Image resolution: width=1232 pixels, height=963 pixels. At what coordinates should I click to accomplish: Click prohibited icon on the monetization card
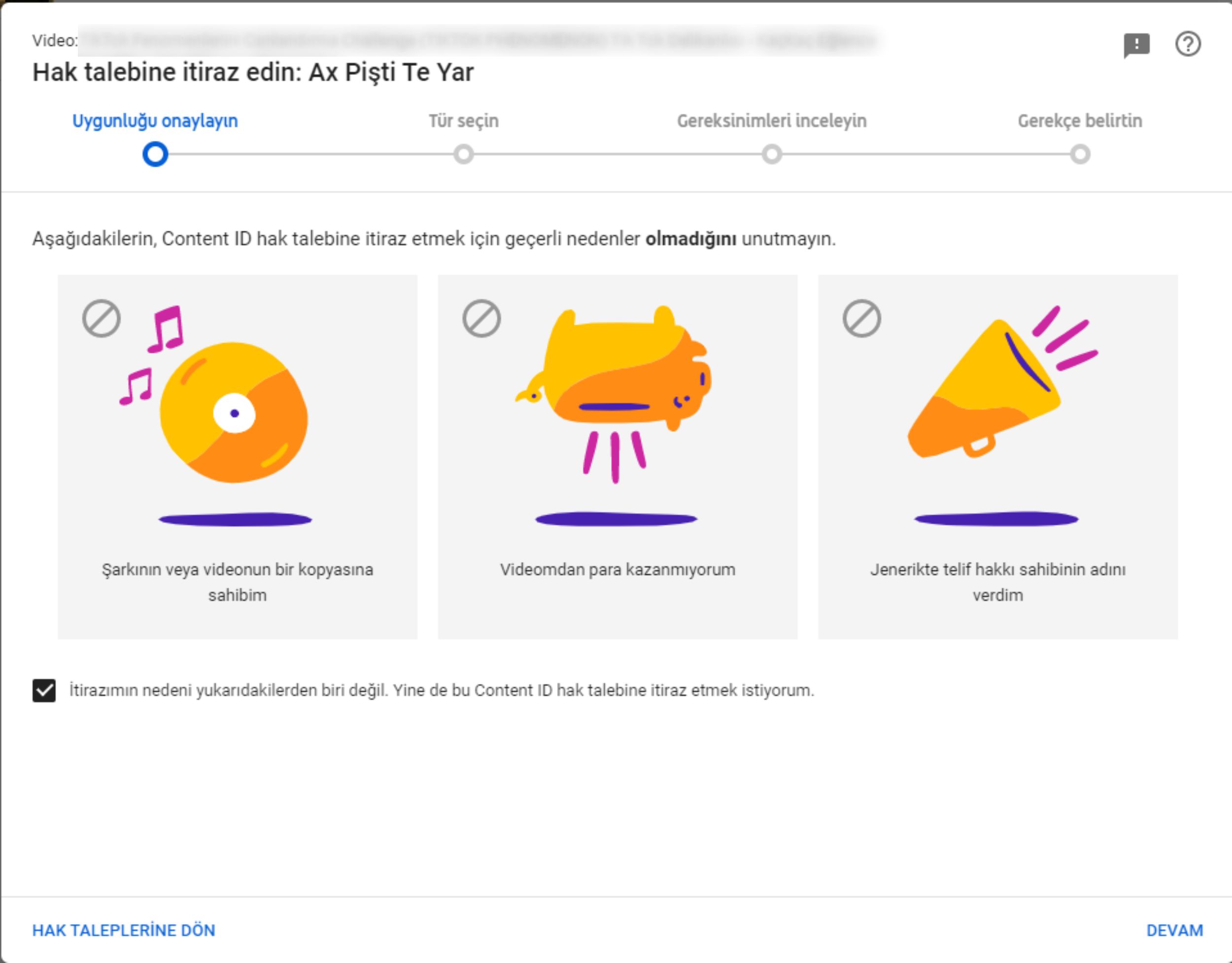pos(481,319)
